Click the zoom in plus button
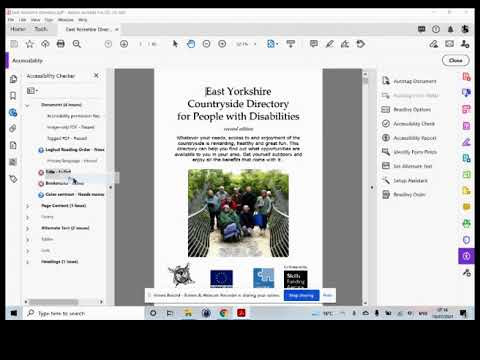Image resolution: width=480 pixels, height=360 pixels. [222, 44]
